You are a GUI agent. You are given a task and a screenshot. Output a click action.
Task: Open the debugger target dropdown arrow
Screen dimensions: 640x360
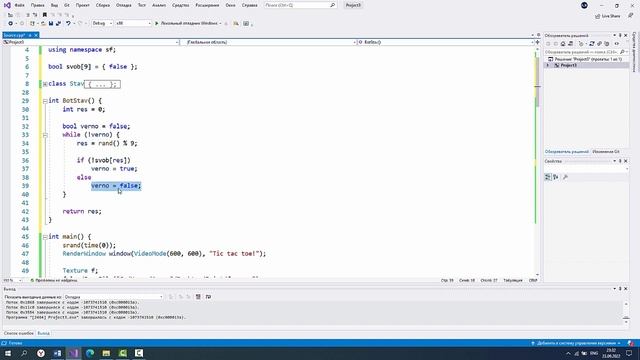point(220,24)
